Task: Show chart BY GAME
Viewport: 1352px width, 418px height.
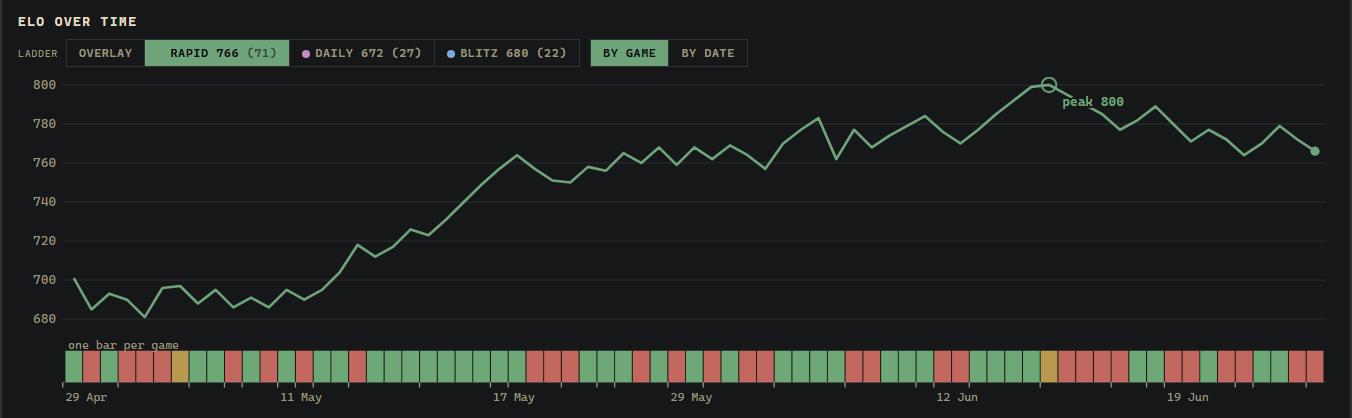Action: (x=629, y=53)
